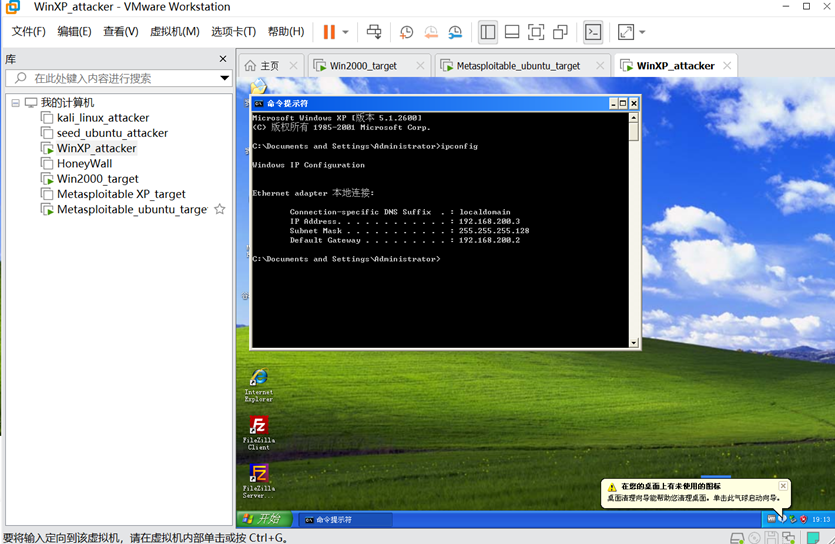Close the library panel
The image size is (835, 544).
223,59
